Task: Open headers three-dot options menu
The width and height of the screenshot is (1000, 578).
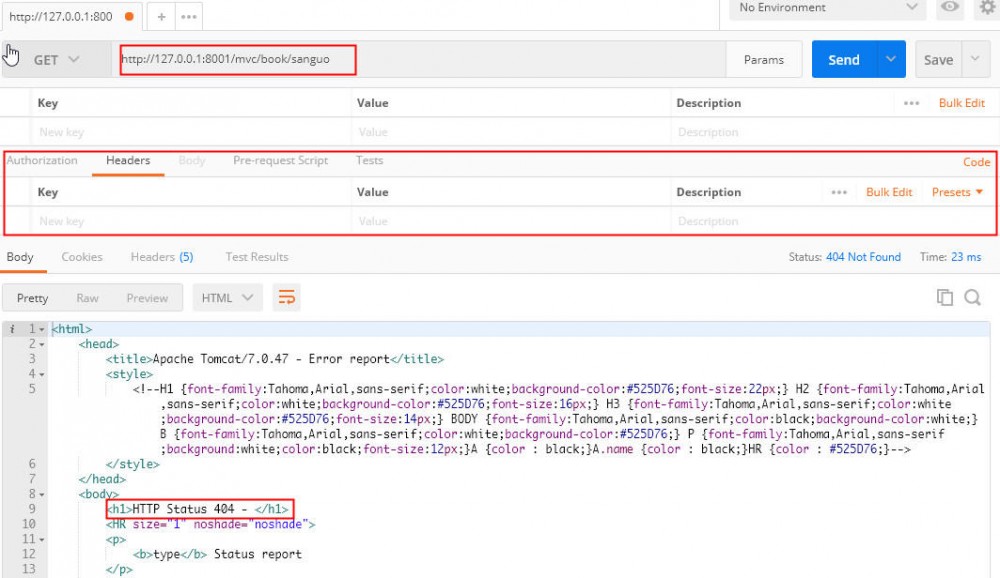Action: coord(839,192)
